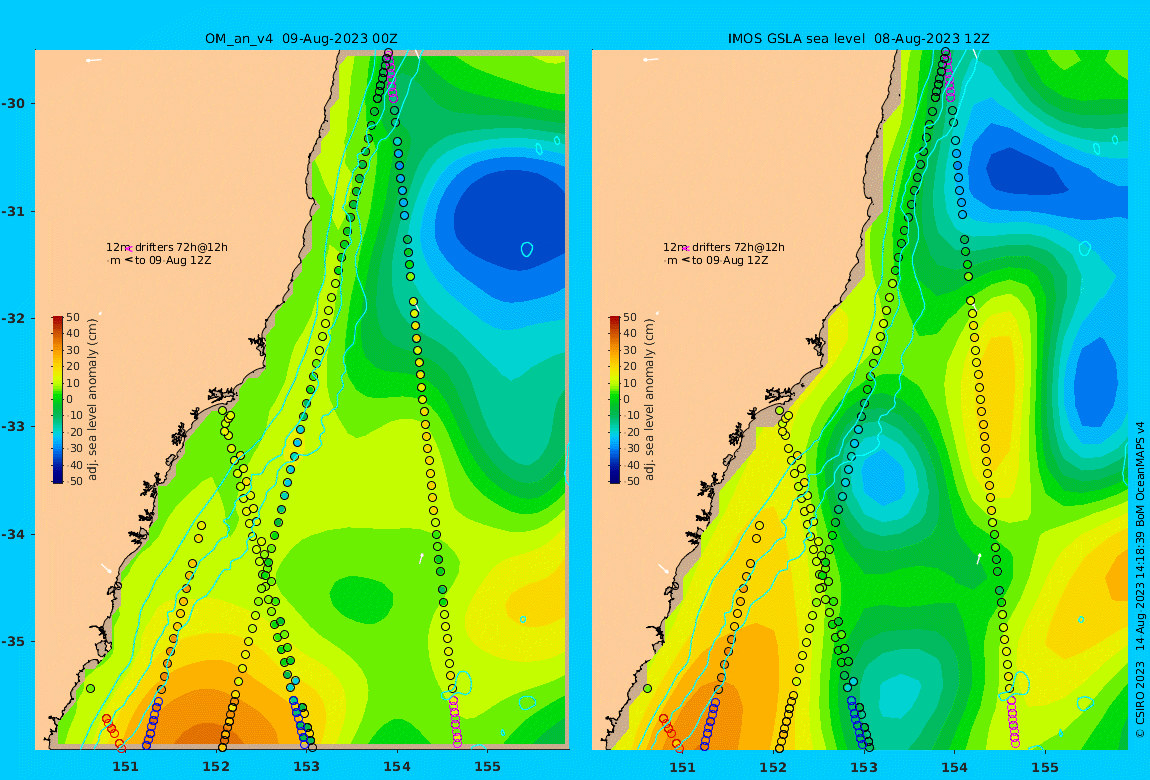1150x780 pixels.
Task: Click the white arrow on the left map's coast
Action: (107, 568)
